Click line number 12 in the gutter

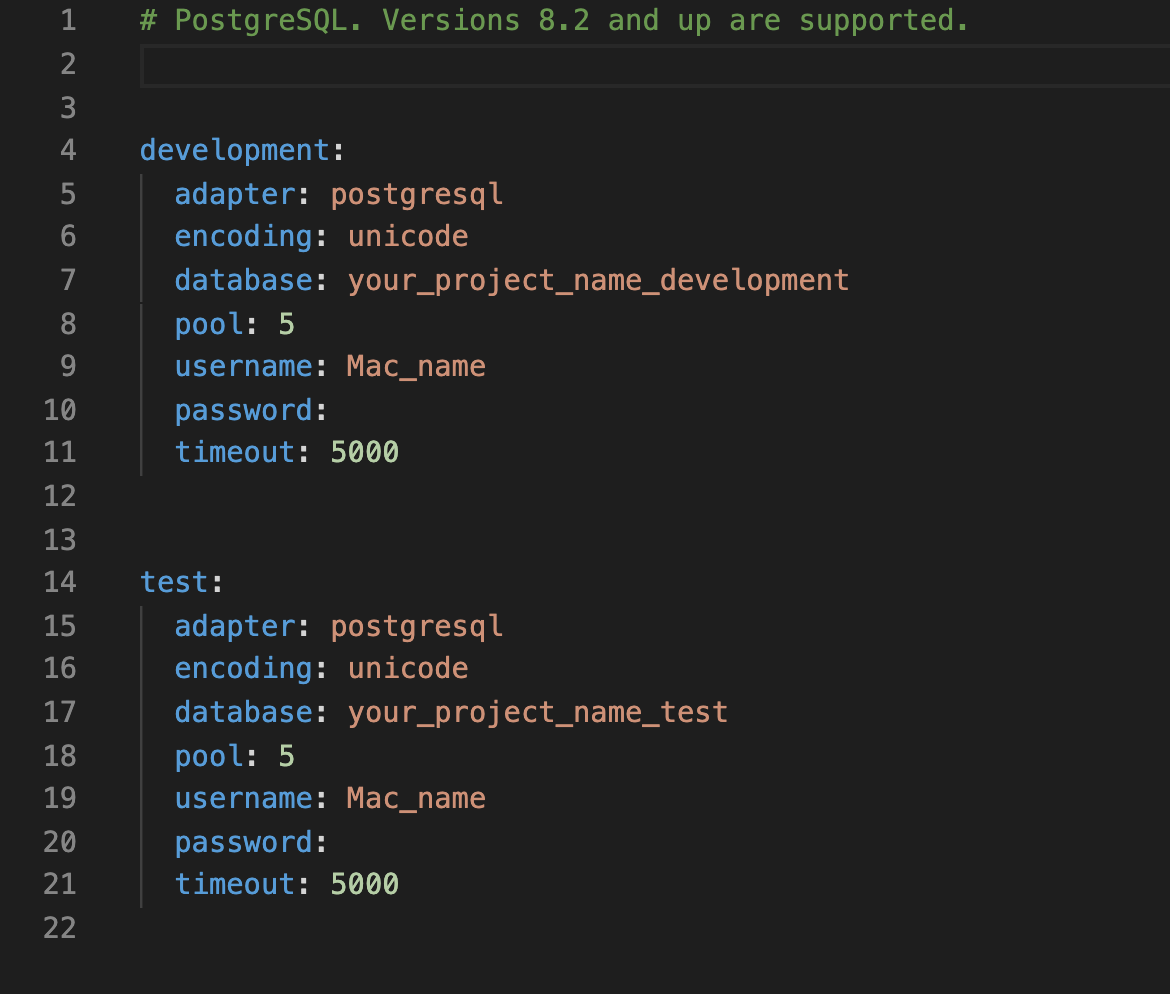tap(60, 496)
